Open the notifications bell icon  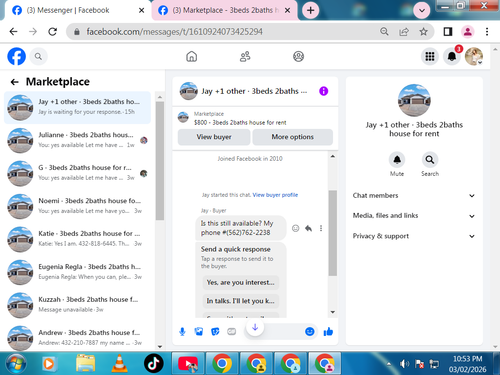point(452,56)
